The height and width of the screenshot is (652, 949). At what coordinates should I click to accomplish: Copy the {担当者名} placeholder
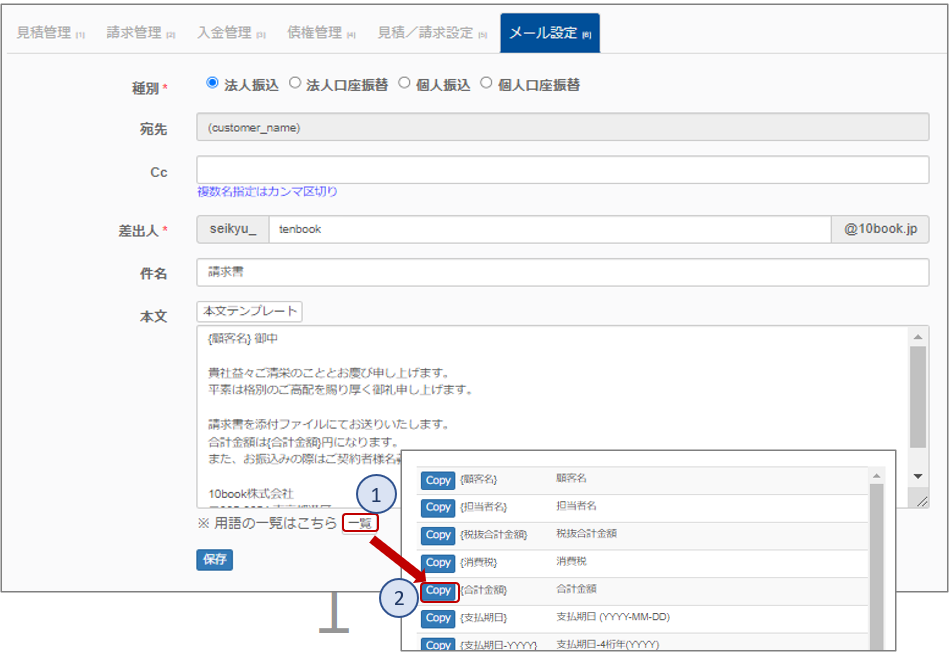click(438, 507)
